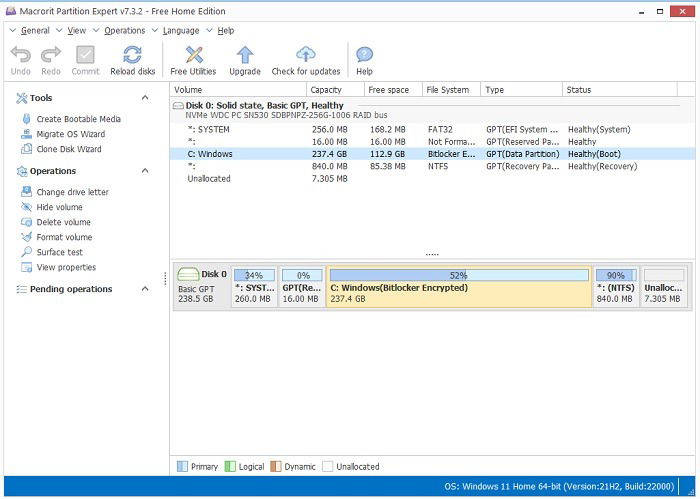
Task: Select the C: Windows row in volume list
Action: click(432, 154)
